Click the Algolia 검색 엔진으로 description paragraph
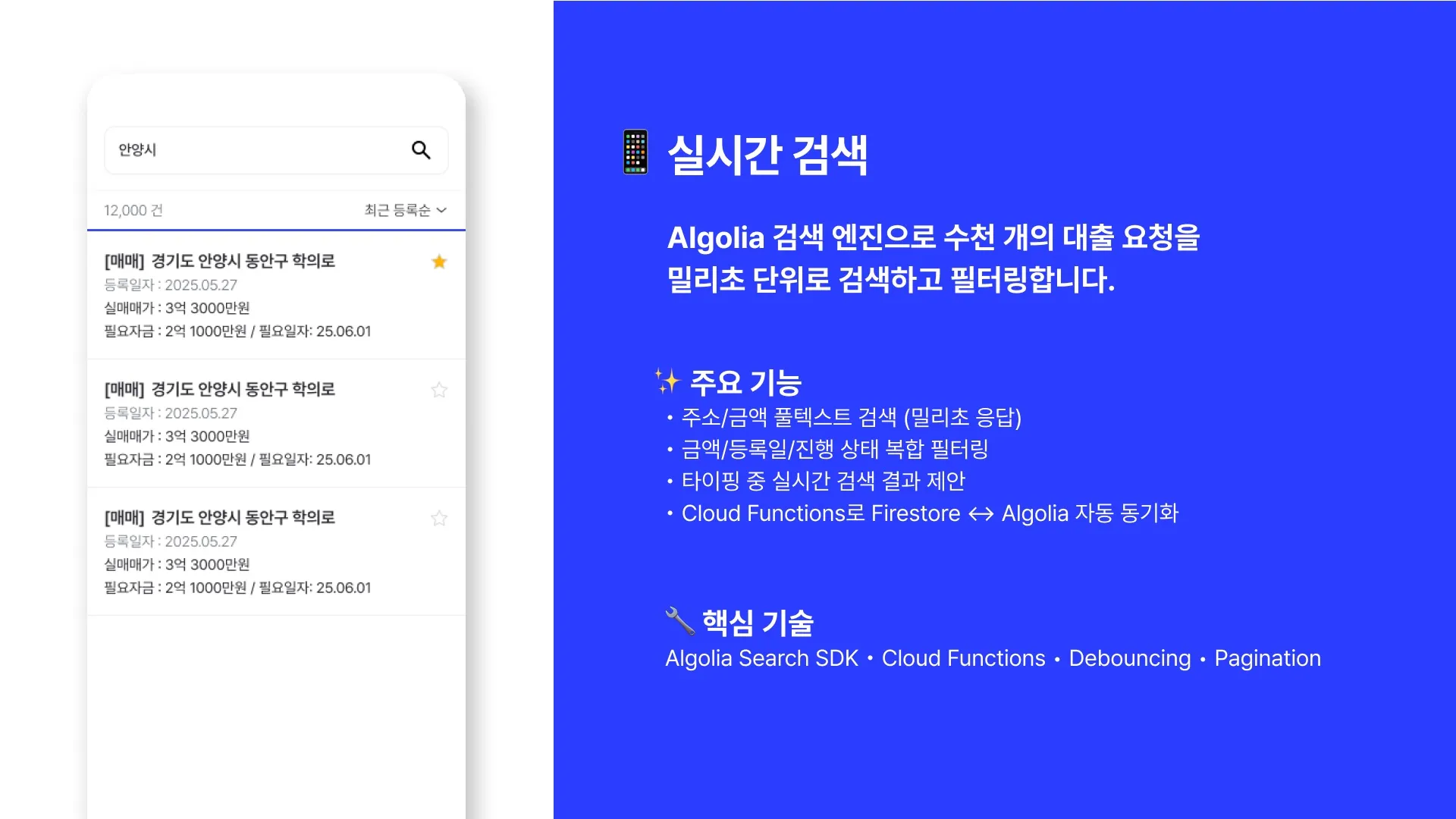The height and width of the screenshot is (819, 1456). point(934,259)
